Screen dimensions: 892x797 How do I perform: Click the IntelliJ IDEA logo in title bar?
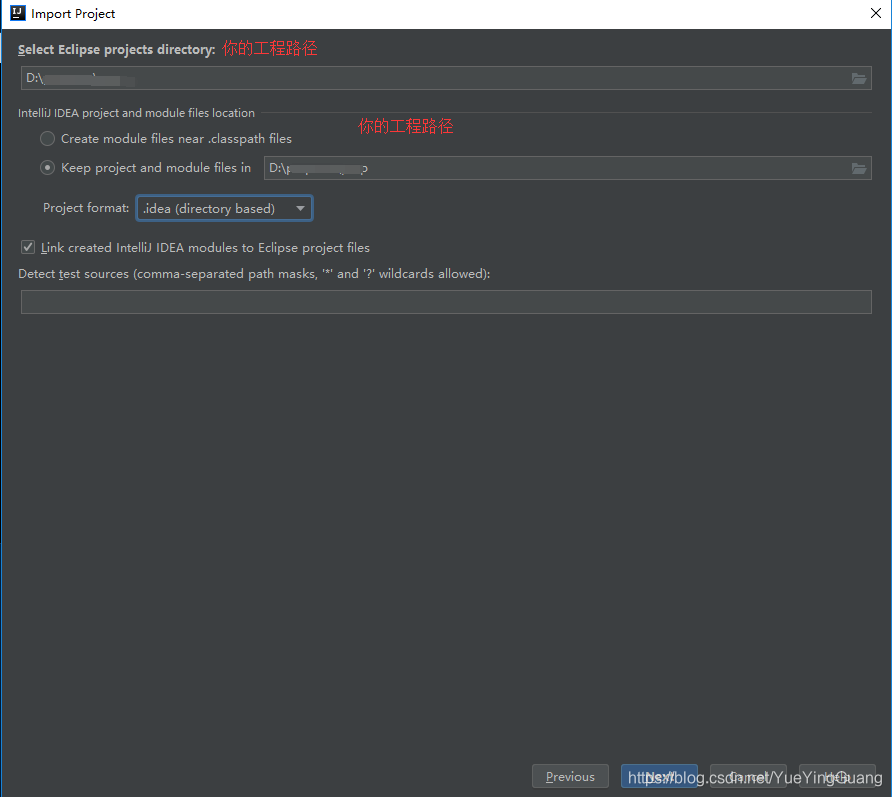tap(18, 13)
